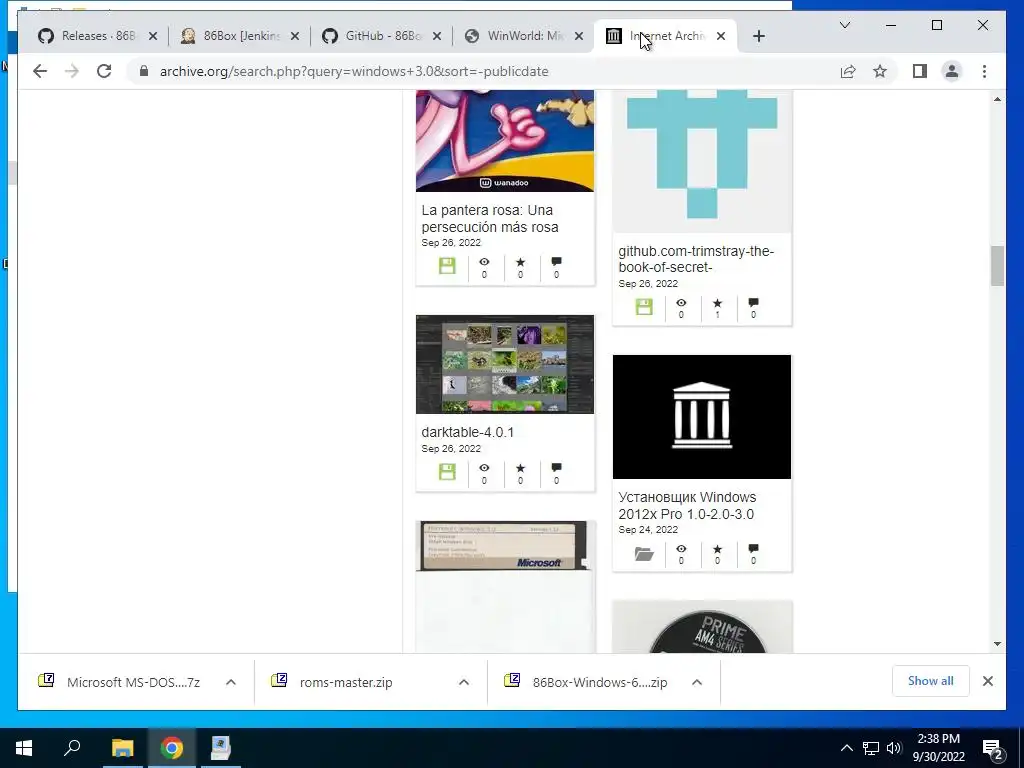Click the share page icon in address bar

(848, 71)
